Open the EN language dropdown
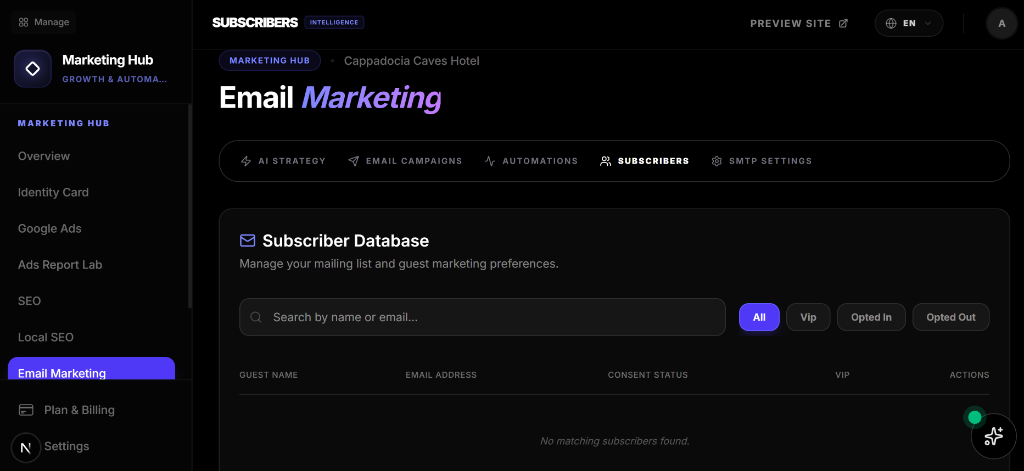This screenshot has width=1024, height=471. [x=908, y=23]
